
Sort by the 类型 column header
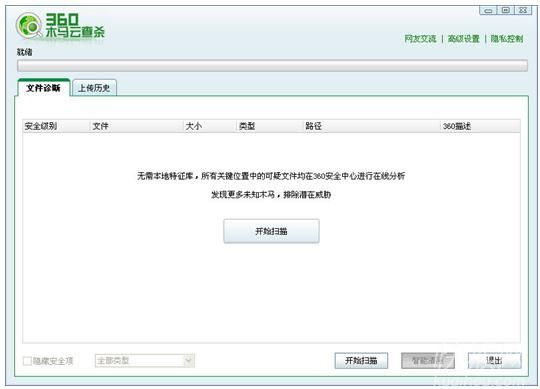270,126
